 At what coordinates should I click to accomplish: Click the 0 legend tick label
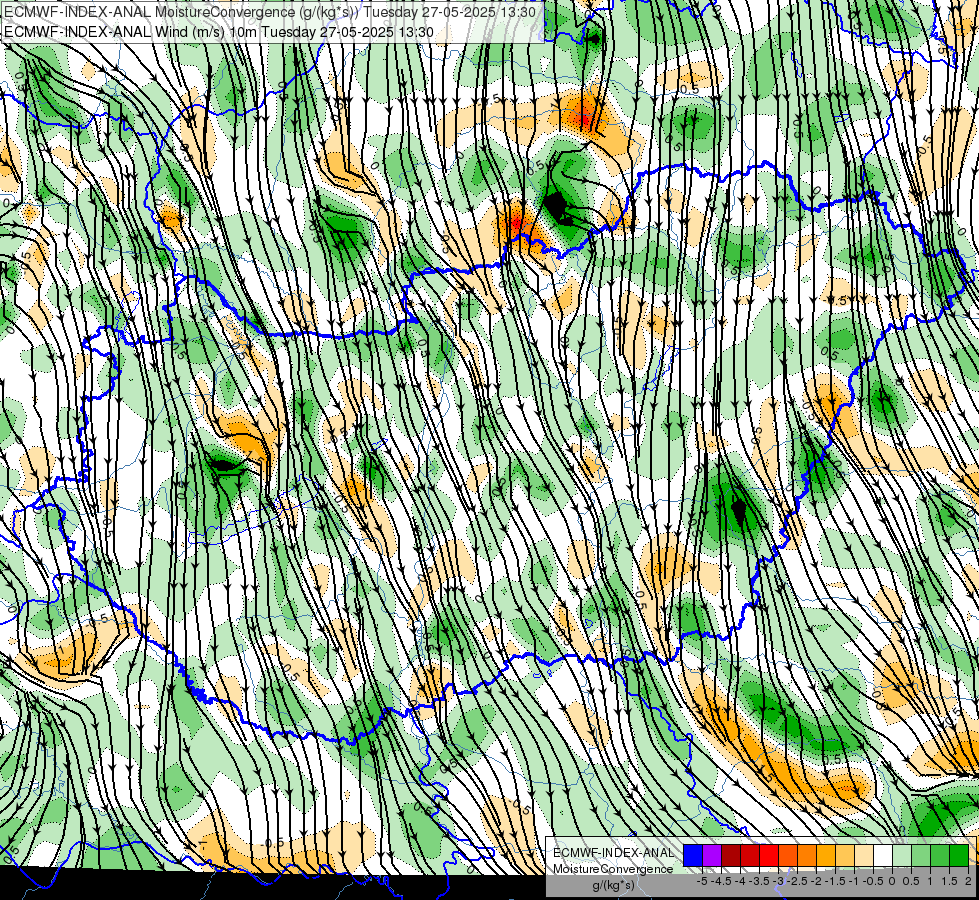(892, 881)
